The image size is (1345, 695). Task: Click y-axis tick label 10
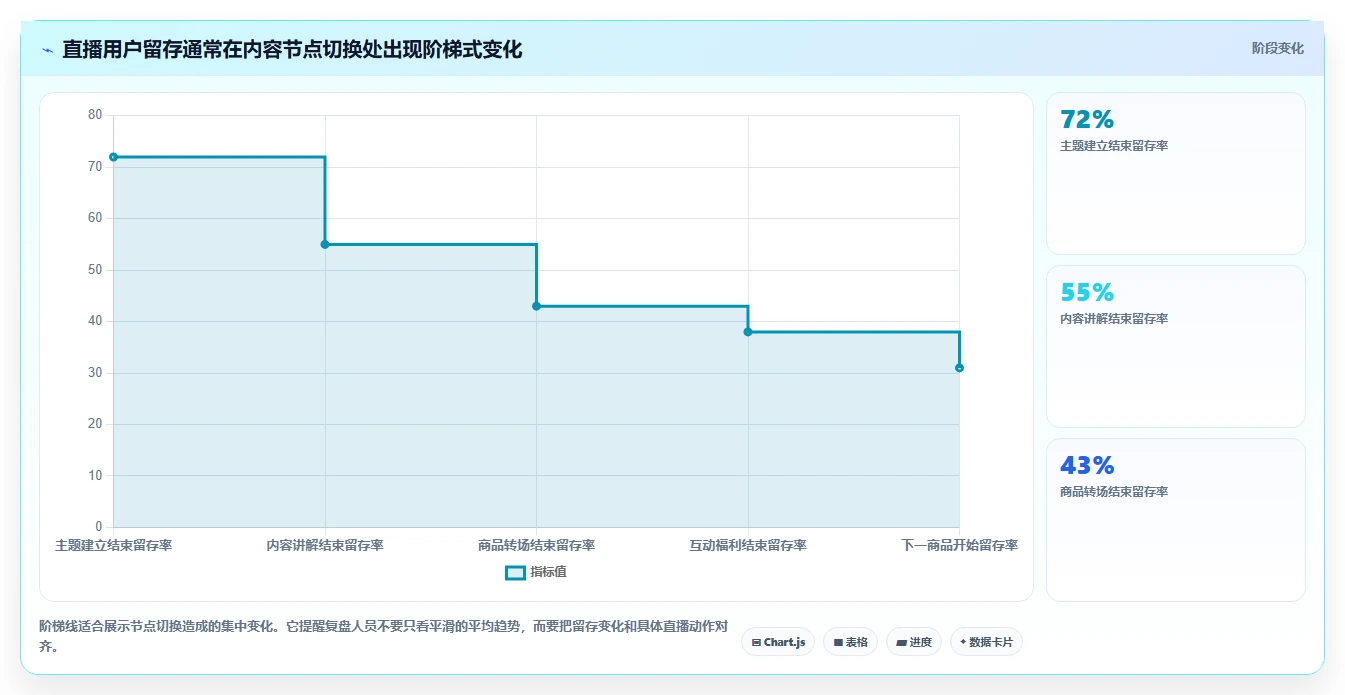(95, 476)
